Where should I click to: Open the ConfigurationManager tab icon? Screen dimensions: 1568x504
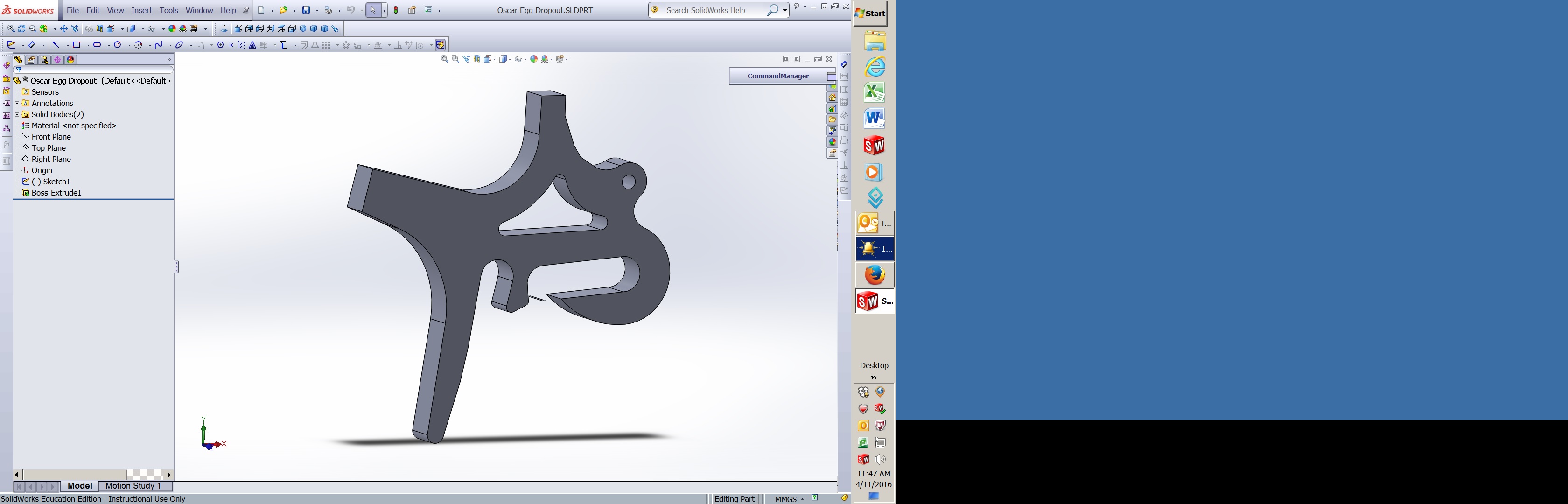point(44,60)
